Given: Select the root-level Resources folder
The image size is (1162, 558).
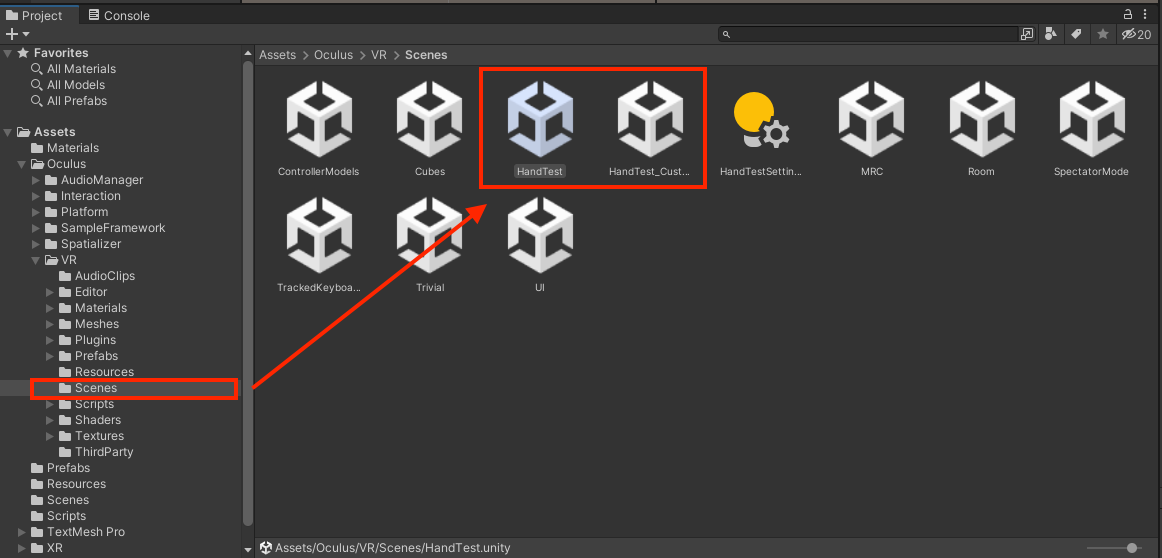Looking at the screenshot, I should coord(69,484).
